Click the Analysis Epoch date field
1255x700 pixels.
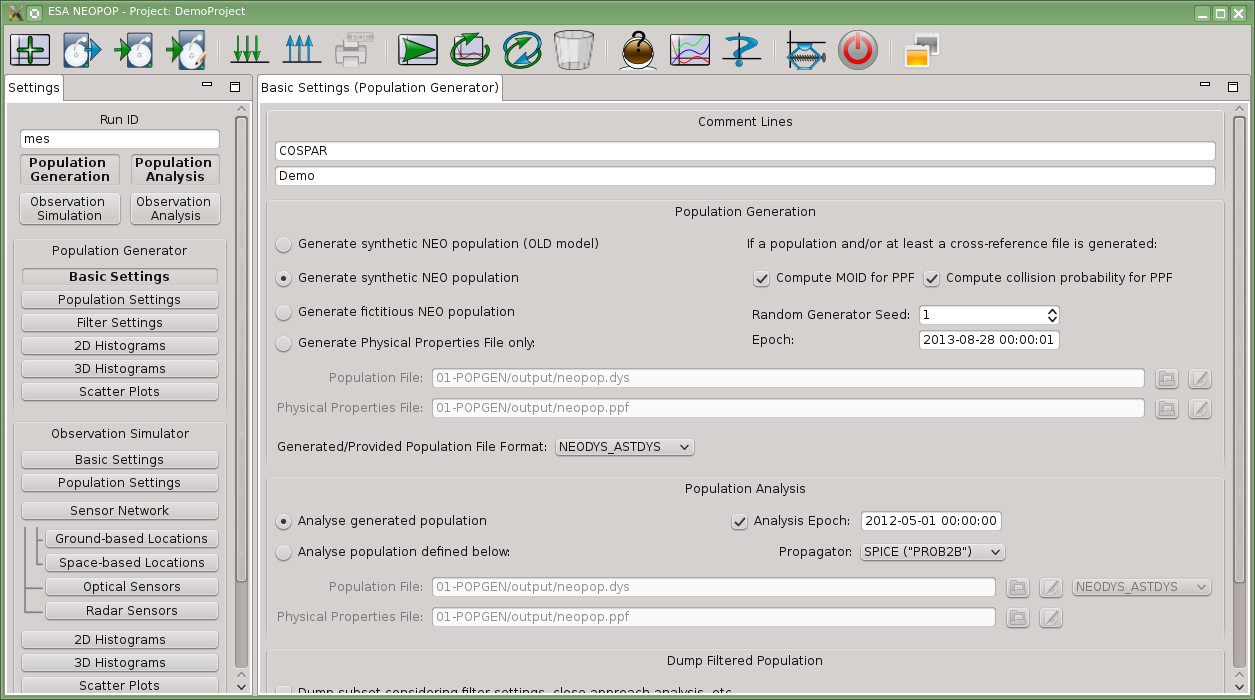click(931, 521)
